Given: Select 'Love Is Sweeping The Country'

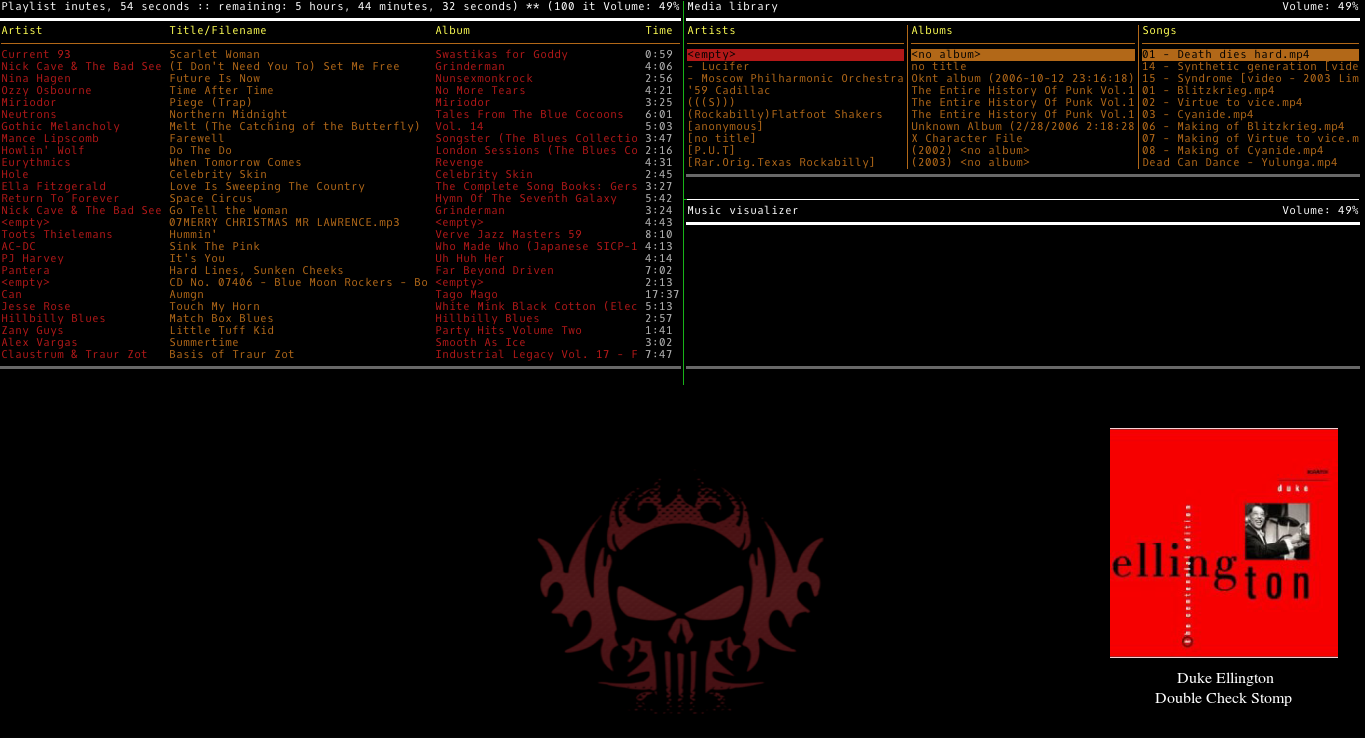Looking at the screenshot, I should click(267, 187).
